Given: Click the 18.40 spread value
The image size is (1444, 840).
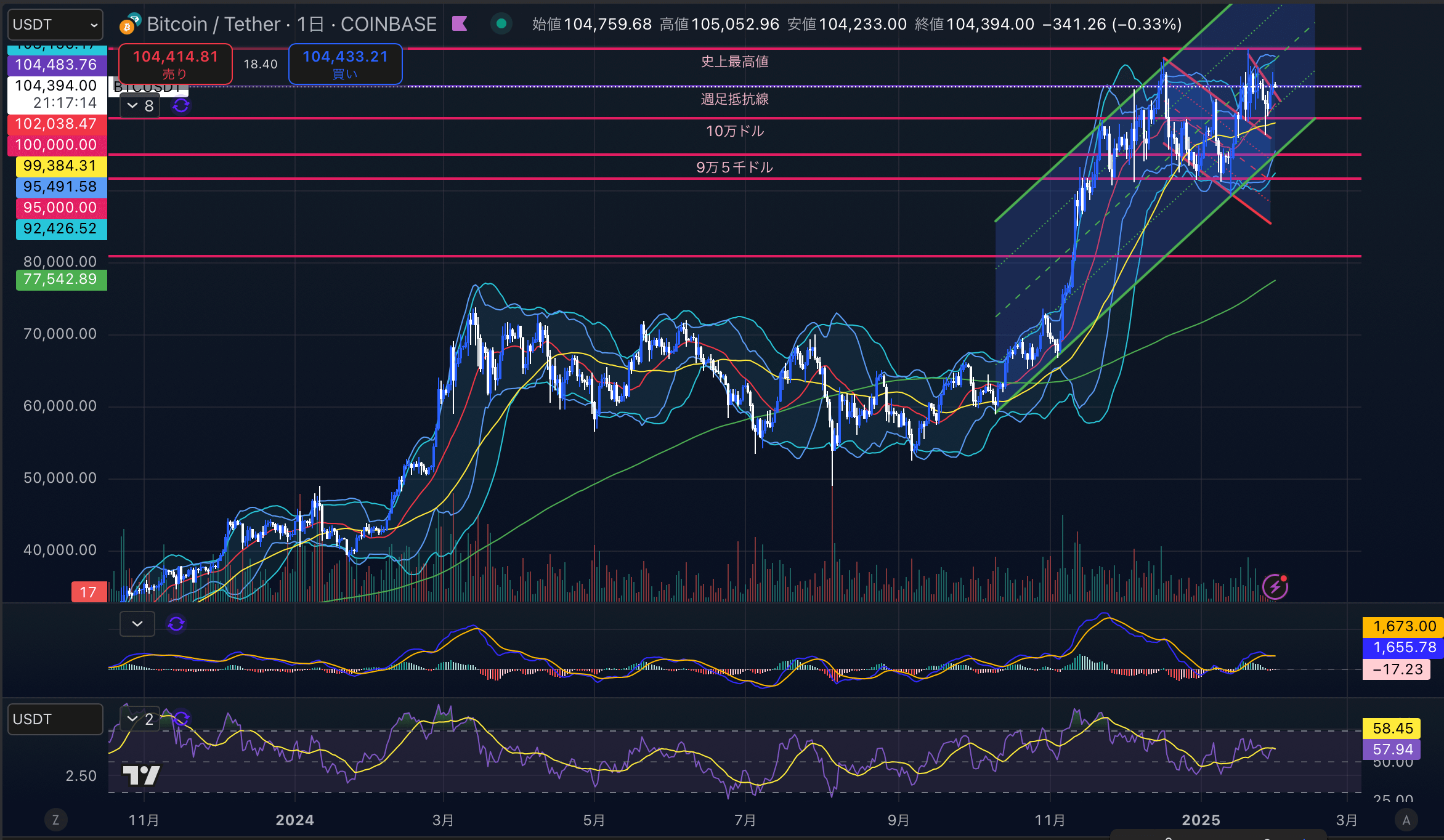Looking at the screenshot, I should coord(261,64).
